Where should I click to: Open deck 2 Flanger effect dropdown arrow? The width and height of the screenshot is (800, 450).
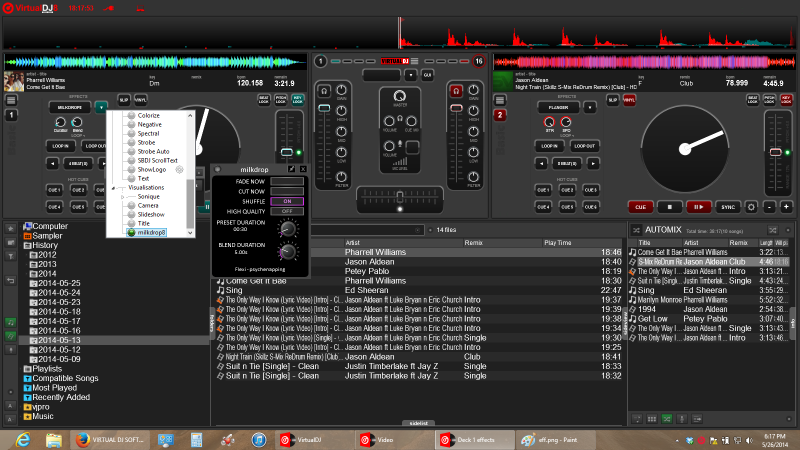pos(590,108)
